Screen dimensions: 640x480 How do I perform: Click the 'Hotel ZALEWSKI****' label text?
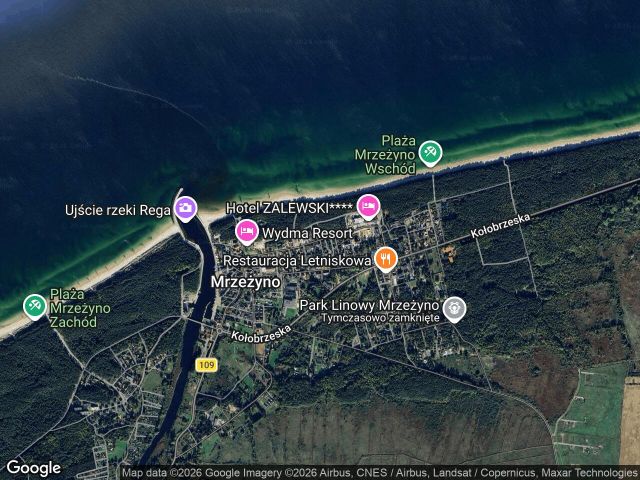(289, 208)
